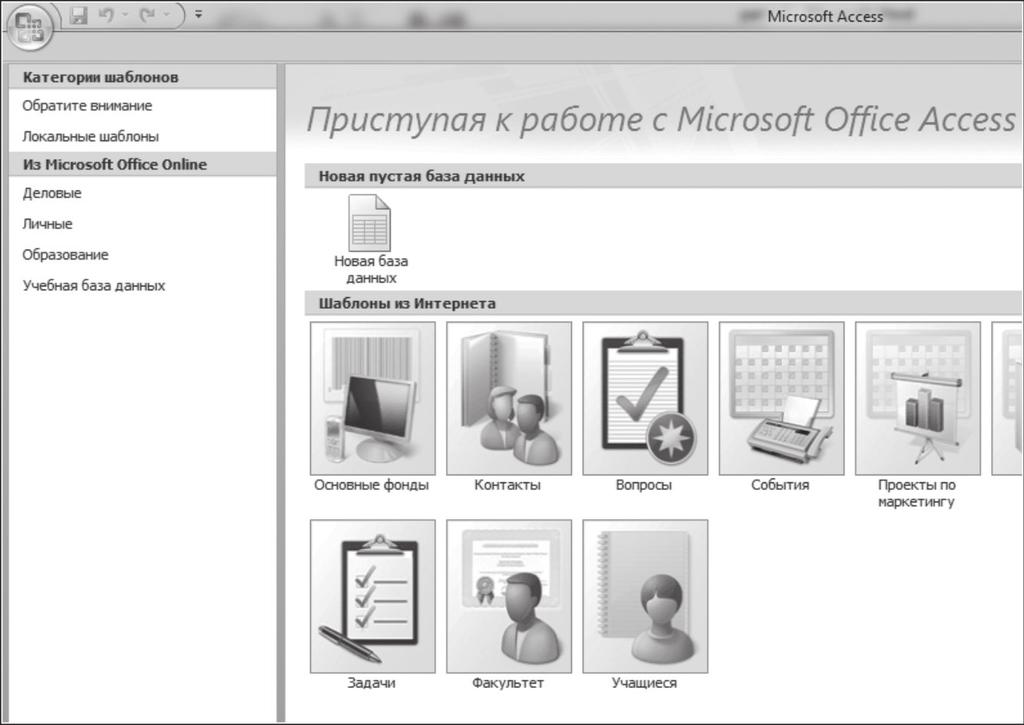Click the Новая база данных icon

(x=370, y=223)
